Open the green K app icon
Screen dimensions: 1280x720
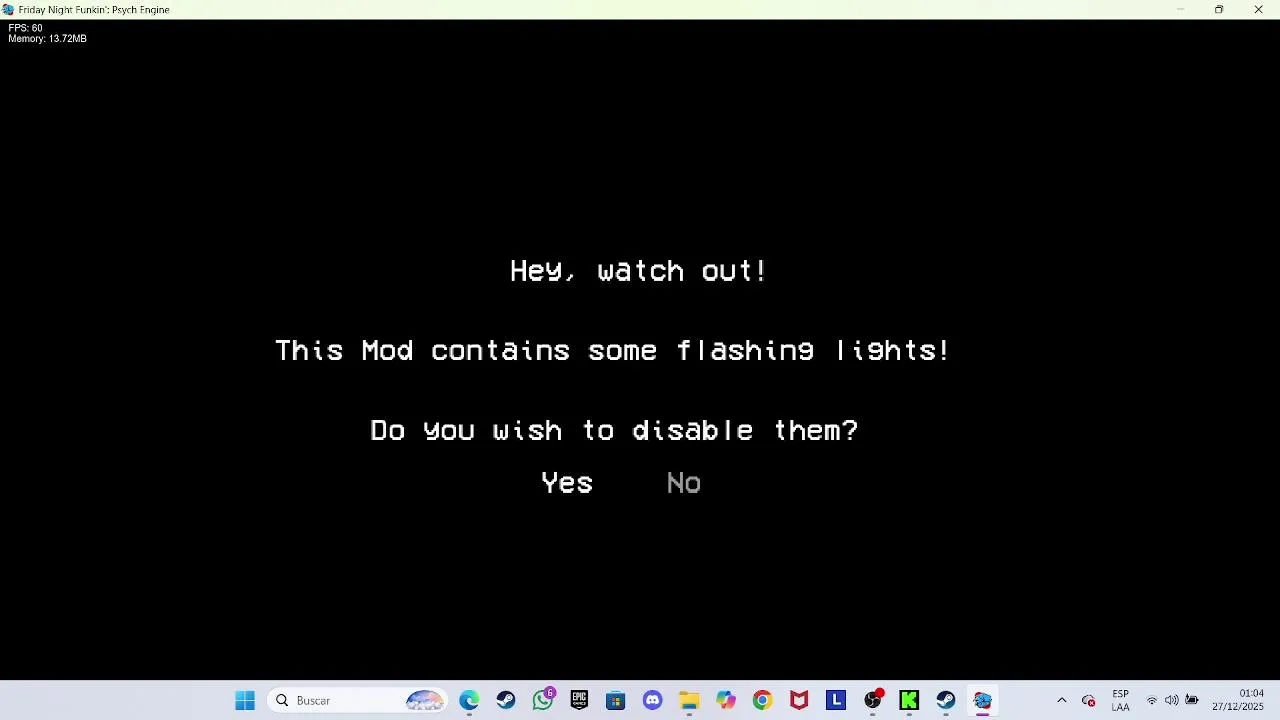click(x=909, y=701)
